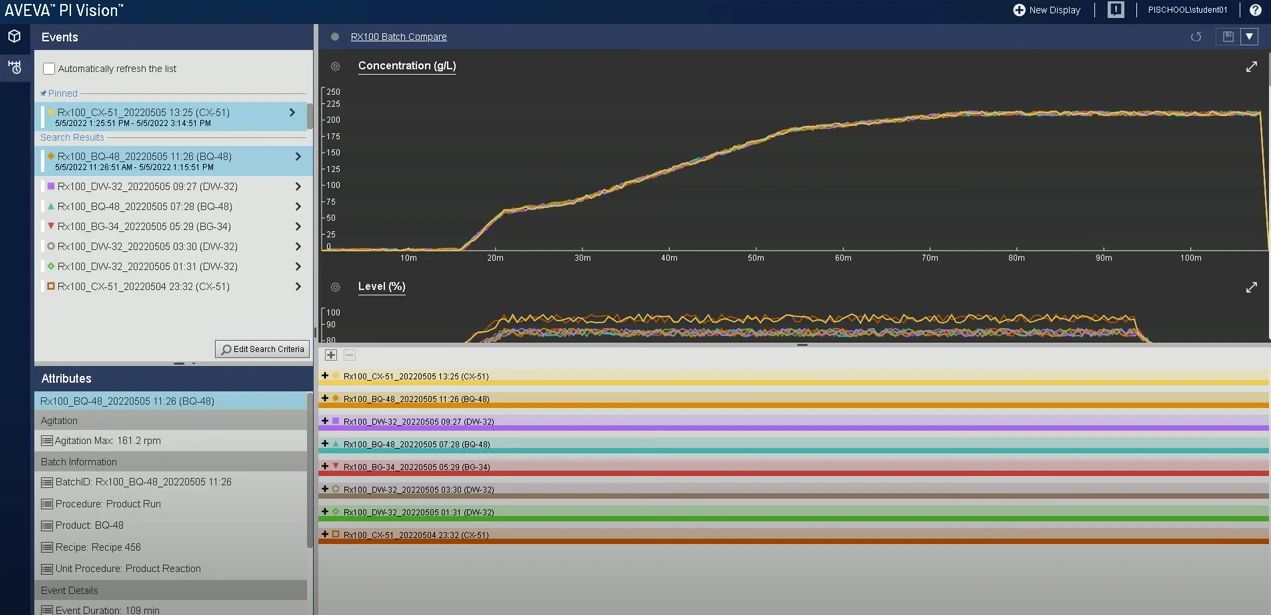Screen dimensions: 1271x615
Task: Open the notifications exclamation icon
Action: [x=1116, y=10]
